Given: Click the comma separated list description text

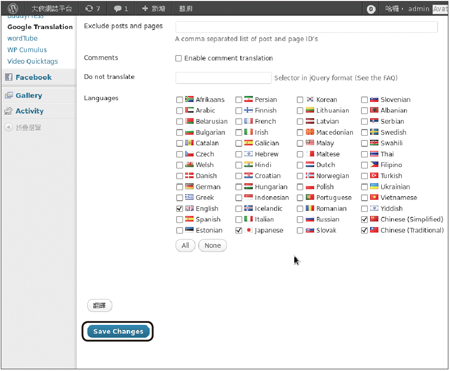Looking at the screenshot, I should pyautogui.click(x=246, y=39).
